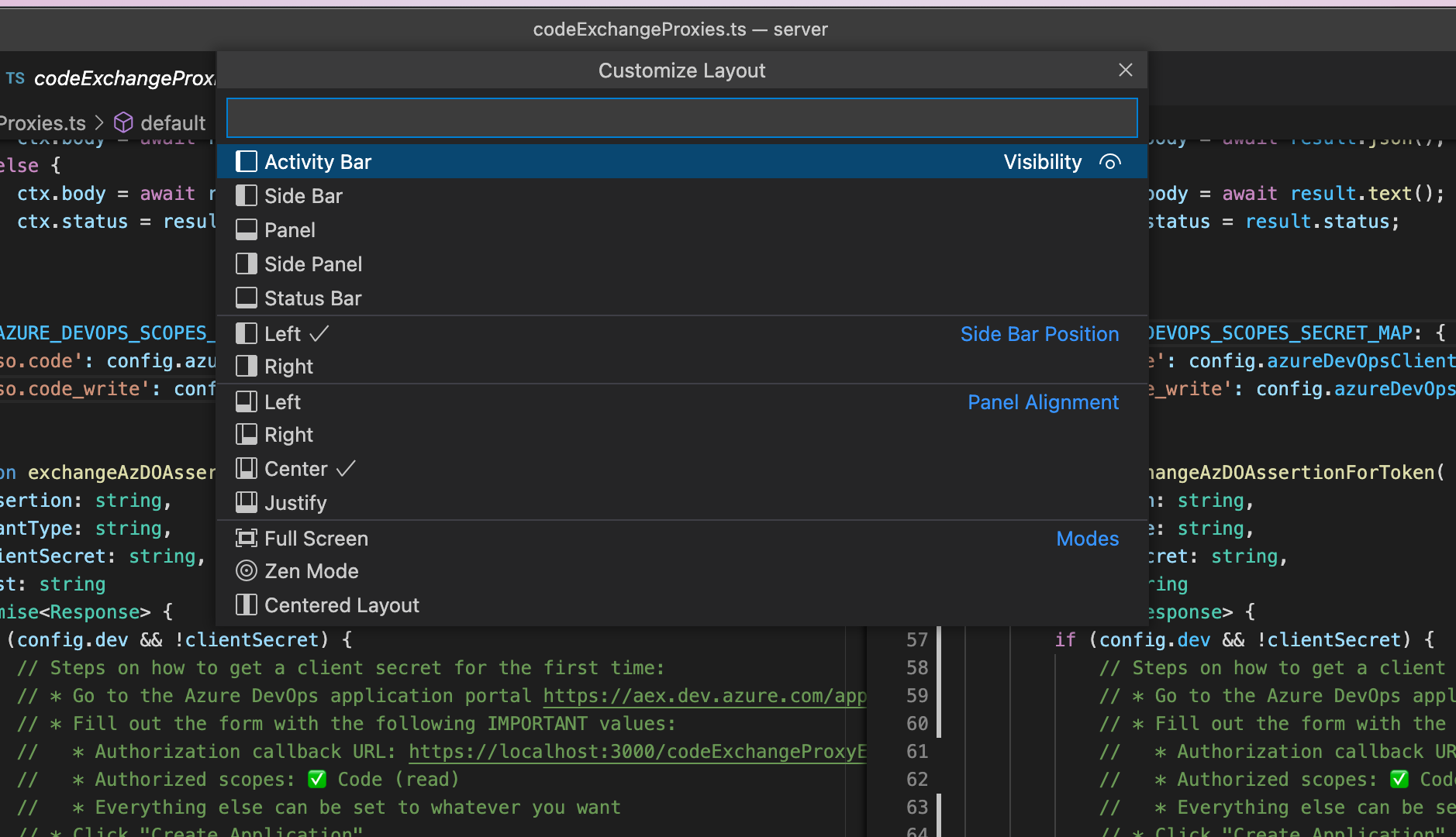
Task: Click the Side Panel layout icon
Action: [x=247, y=263]
